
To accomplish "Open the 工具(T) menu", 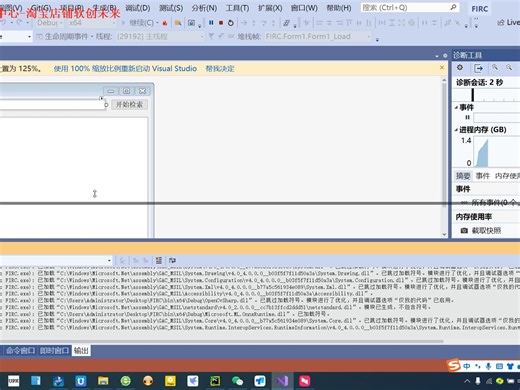I will [x=237, y=8].
